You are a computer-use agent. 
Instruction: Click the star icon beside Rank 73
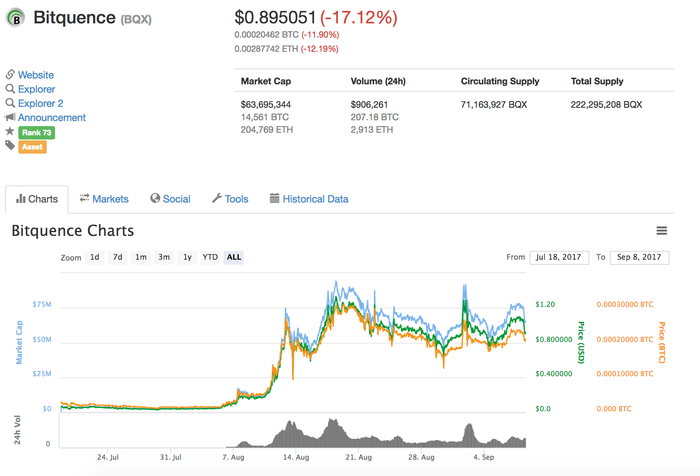(x=9, y=131)
